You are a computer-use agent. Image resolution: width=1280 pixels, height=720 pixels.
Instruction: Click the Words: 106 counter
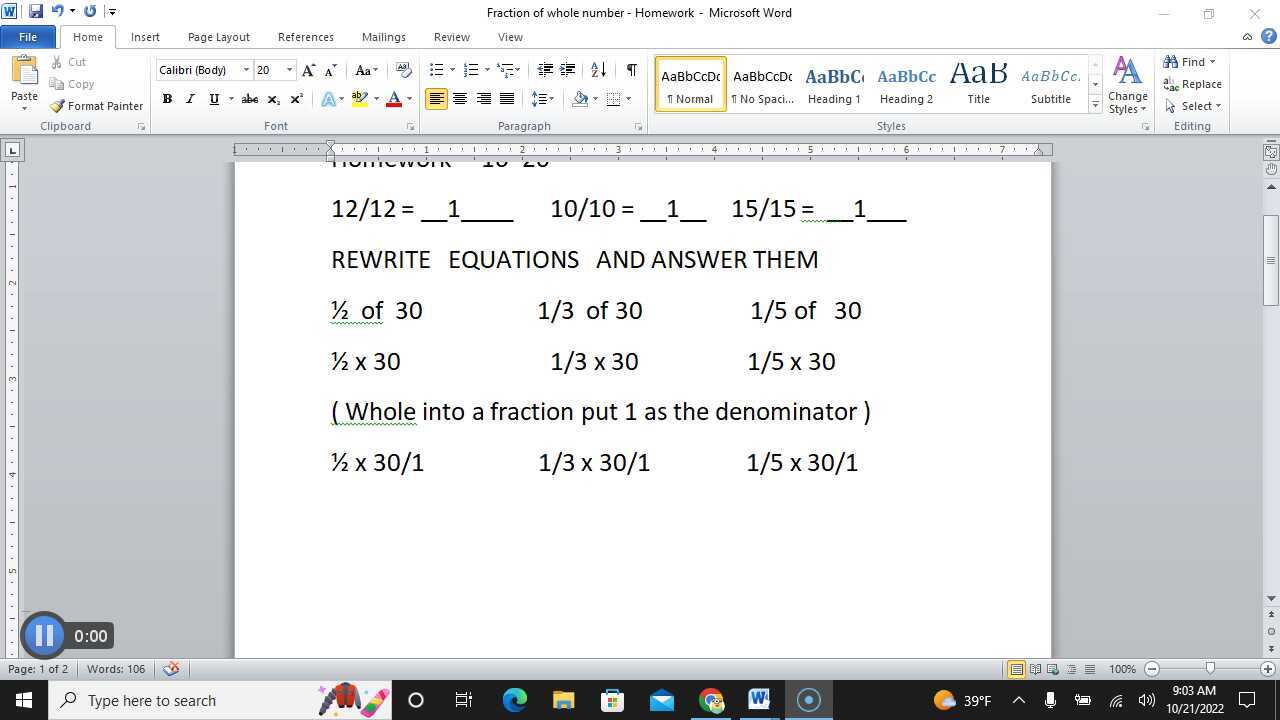click(116, 669)
